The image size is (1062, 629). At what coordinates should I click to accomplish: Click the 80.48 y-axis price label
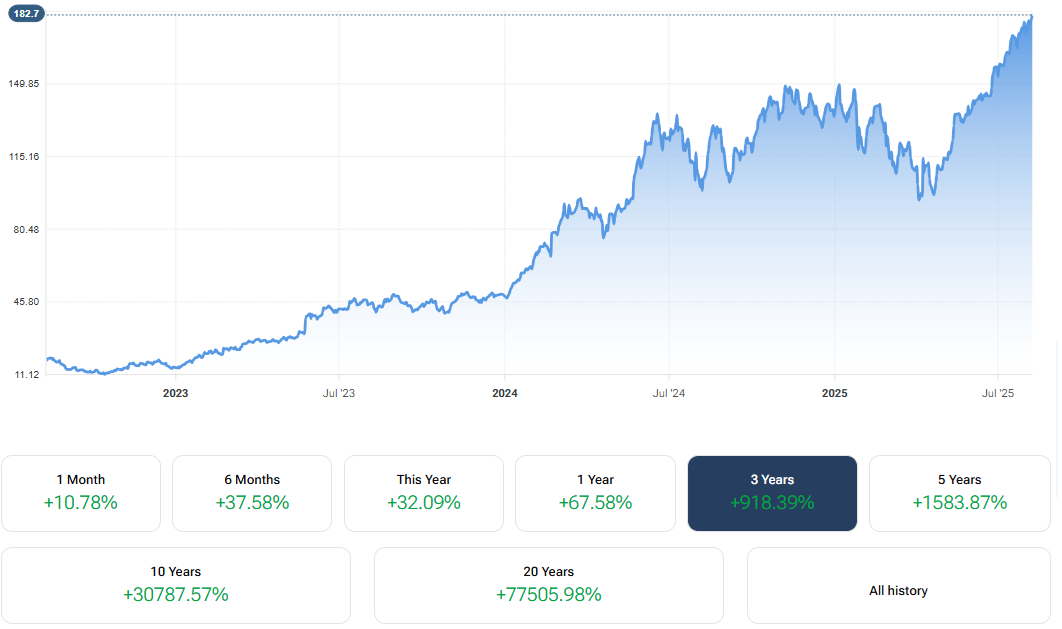[x=22, y=230]
